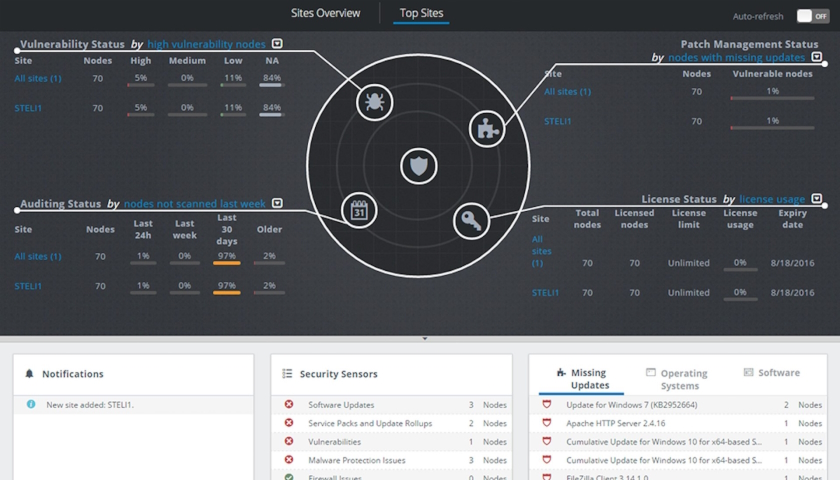The width and height of the screenshot is (840, 480).
Task: Open the Auditing Status filter dropdown
Action: [x=277, y=203]
